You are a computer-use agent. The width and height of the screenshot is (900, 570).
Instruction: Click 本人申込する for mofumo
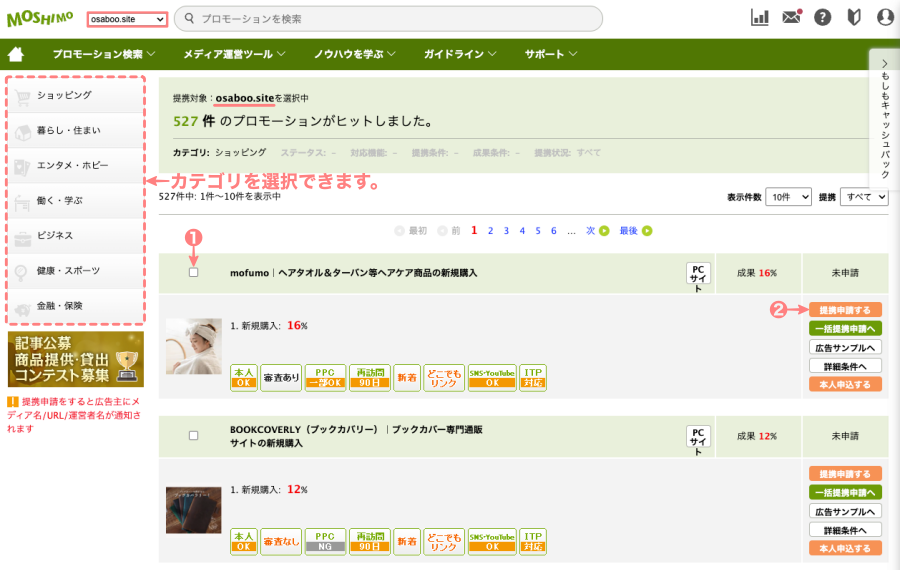tap(845, 384)
